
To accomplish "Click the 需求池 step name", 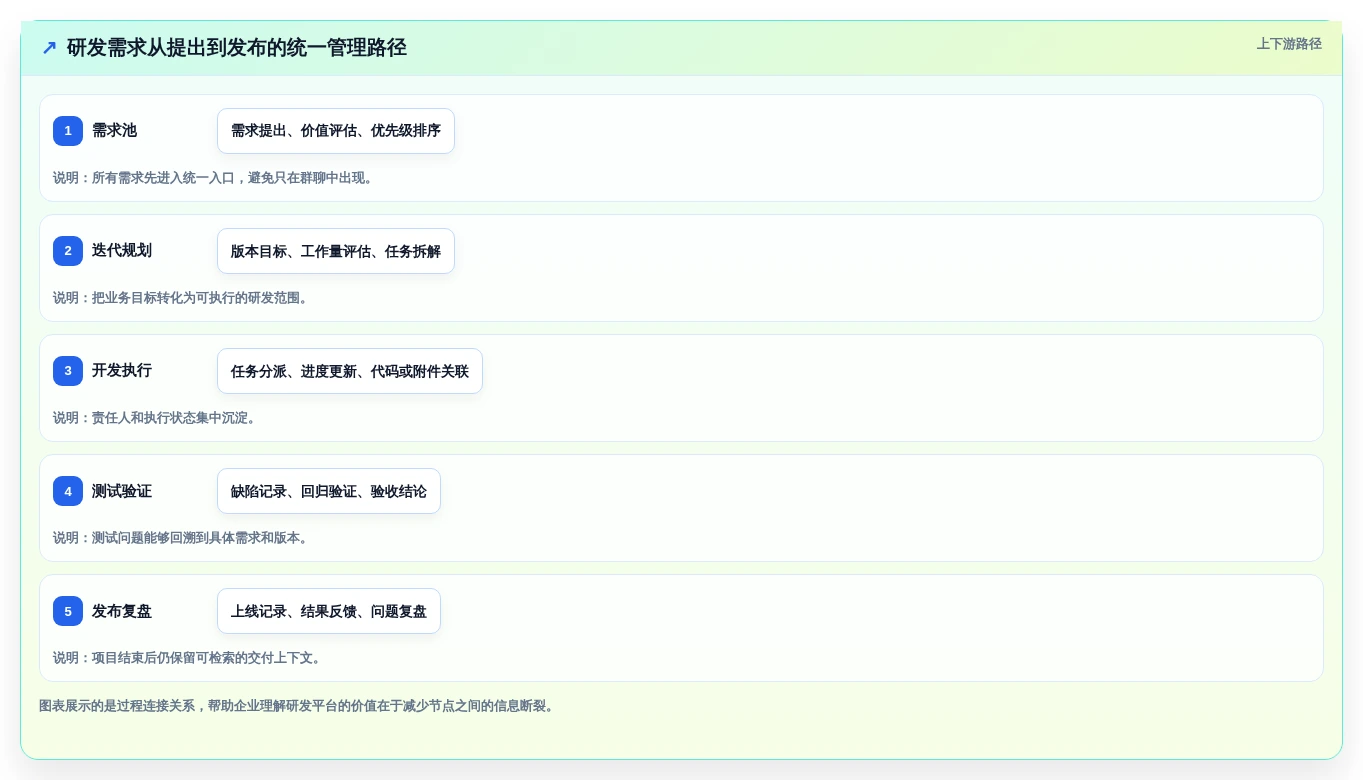I will click(114, 131).
